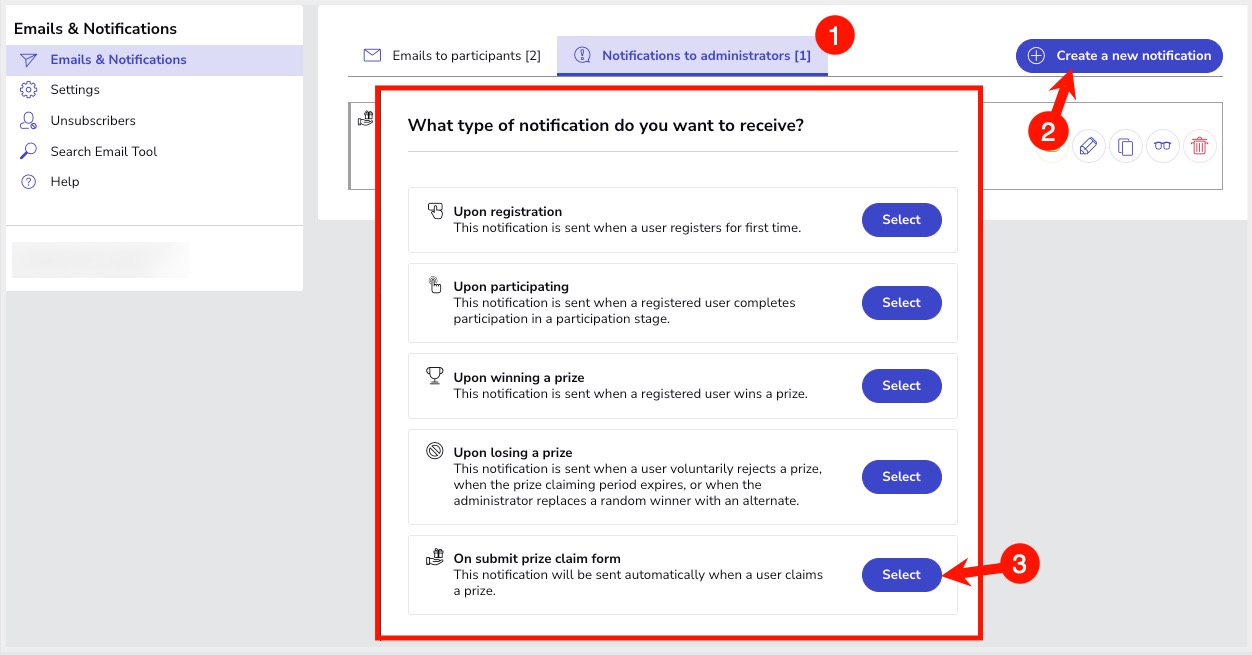Click the pencil edit icon for the notification
The height and width of the screenshot is (655, 1252).
pyautogui.click(x=1088, y=147)
